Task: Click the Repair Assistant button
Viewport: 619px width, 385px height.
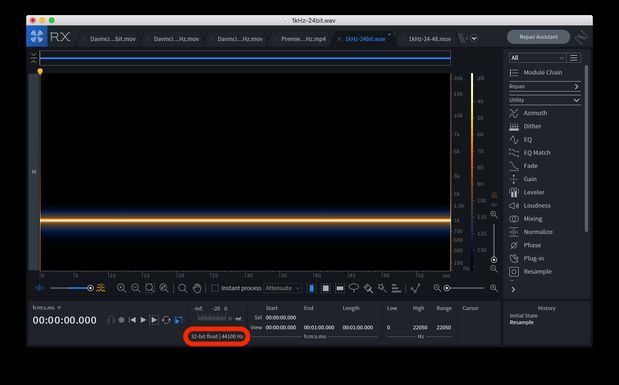Action: (538, 37)
